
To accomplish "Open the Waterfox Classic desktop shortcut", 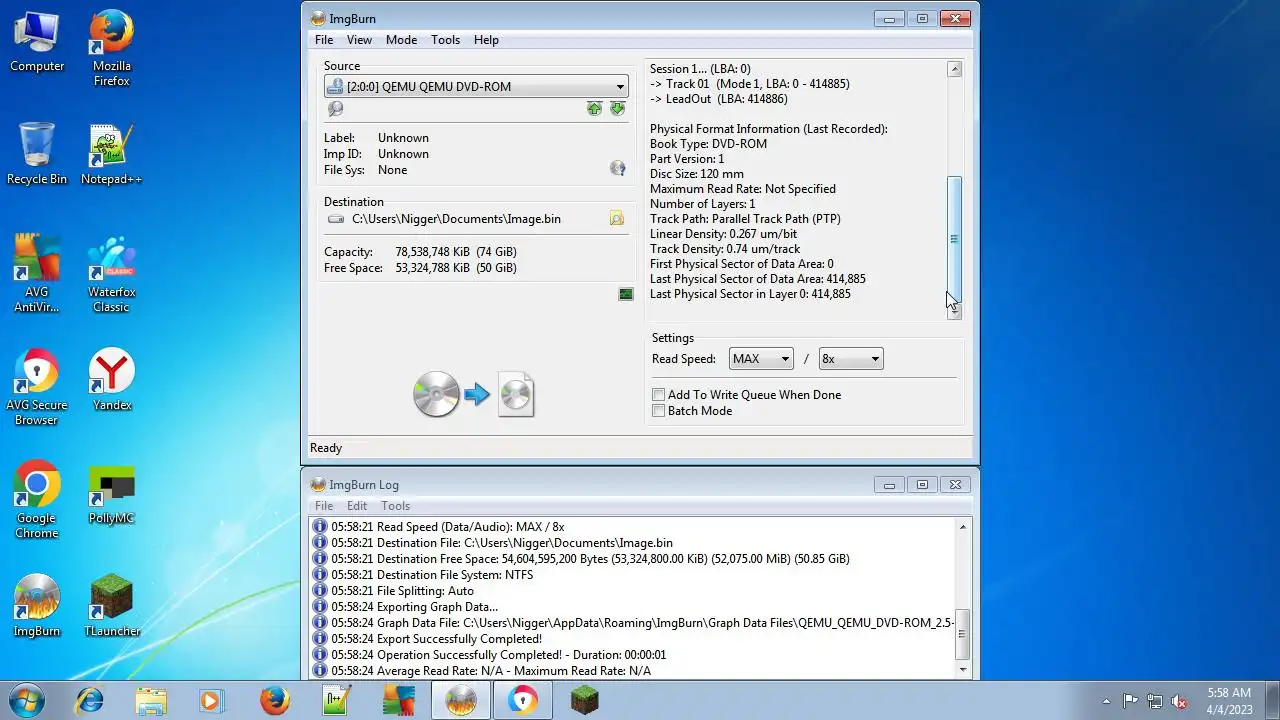I will (112, 274).
